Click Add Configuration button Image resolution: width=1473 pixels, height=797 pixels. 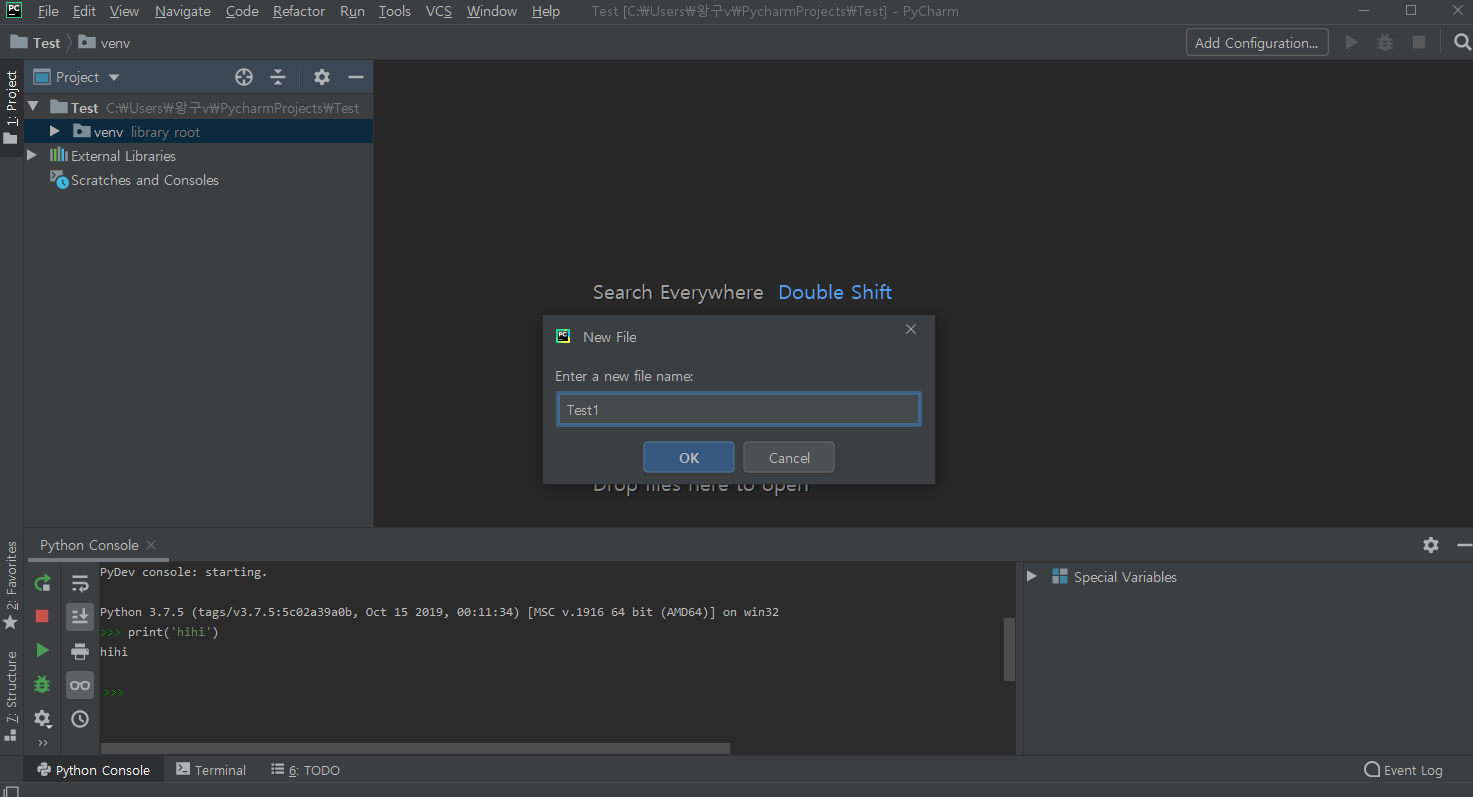pyautogui.click(x=1257, y=42)
